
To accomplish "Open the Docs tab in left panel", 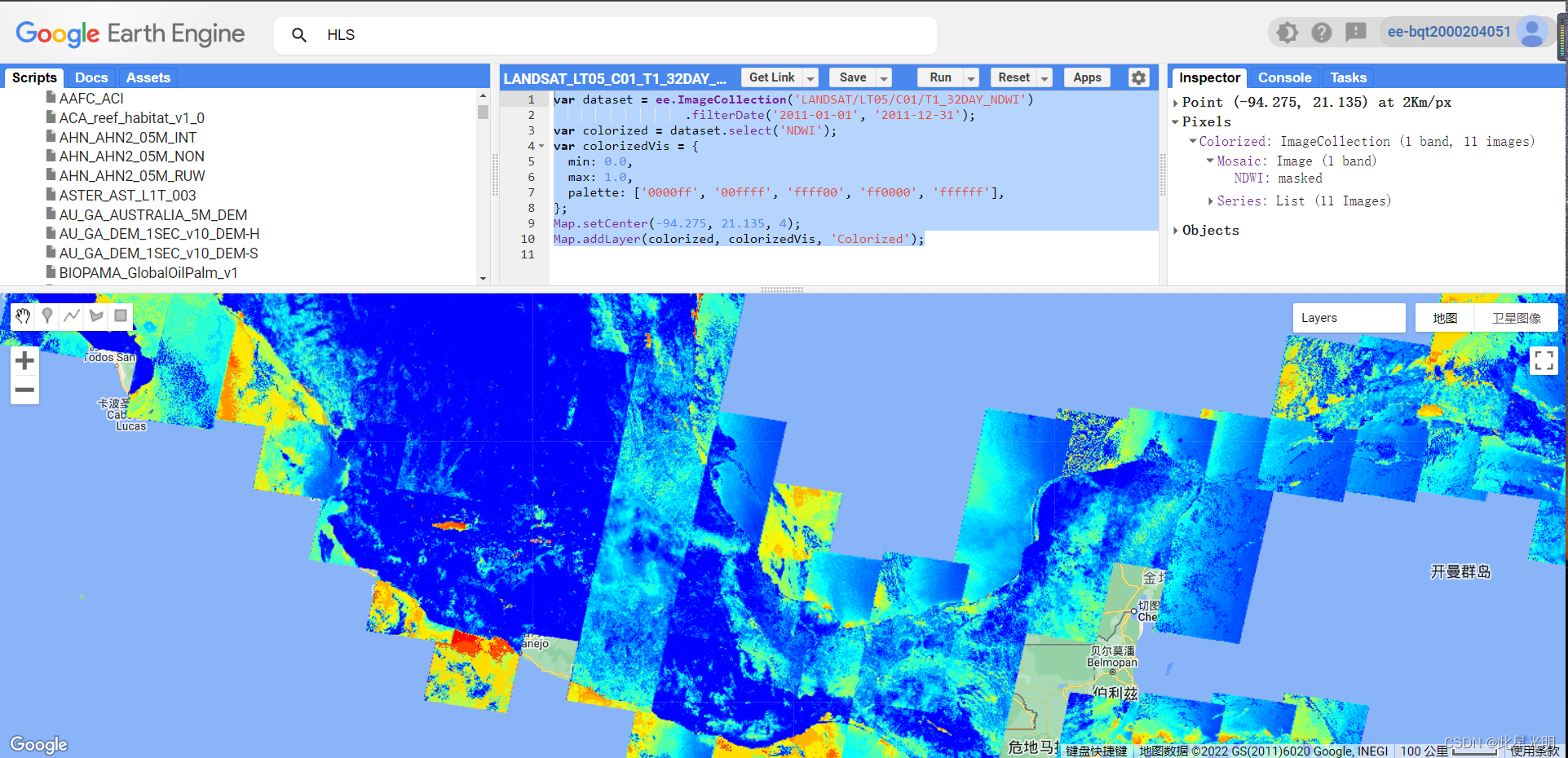I will tap(91, 77).
